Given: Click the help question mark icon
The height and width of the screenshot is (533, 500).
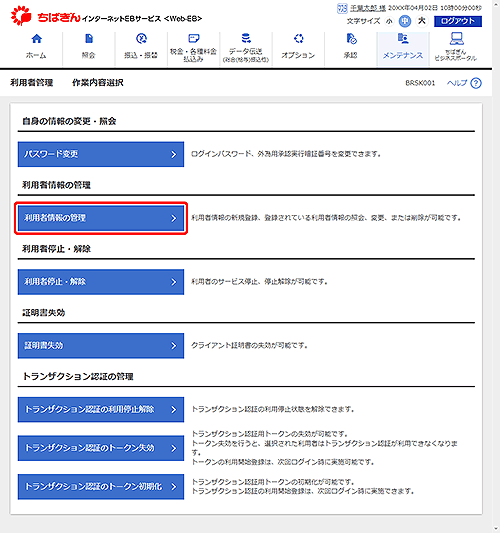Looking at the screenshot, I should click(x=476, y=83).
